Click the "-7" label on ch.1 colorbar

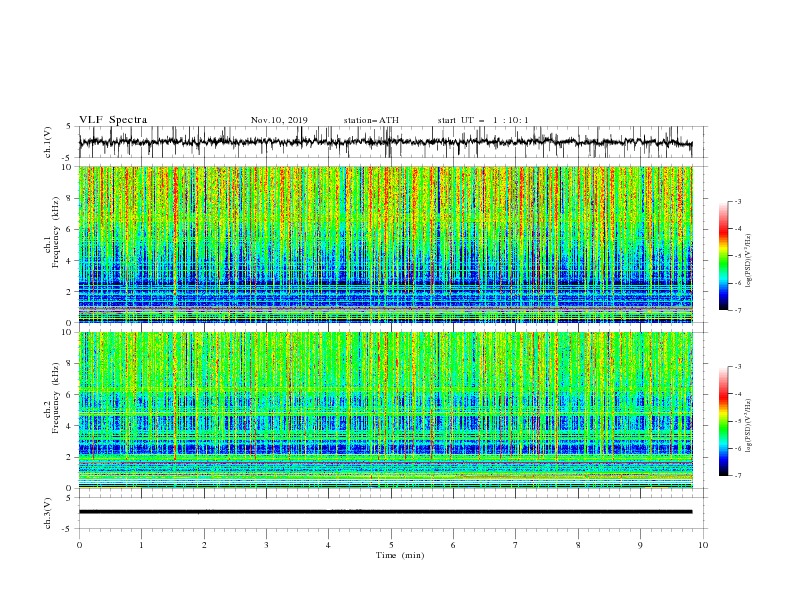[x=737, y=310]
